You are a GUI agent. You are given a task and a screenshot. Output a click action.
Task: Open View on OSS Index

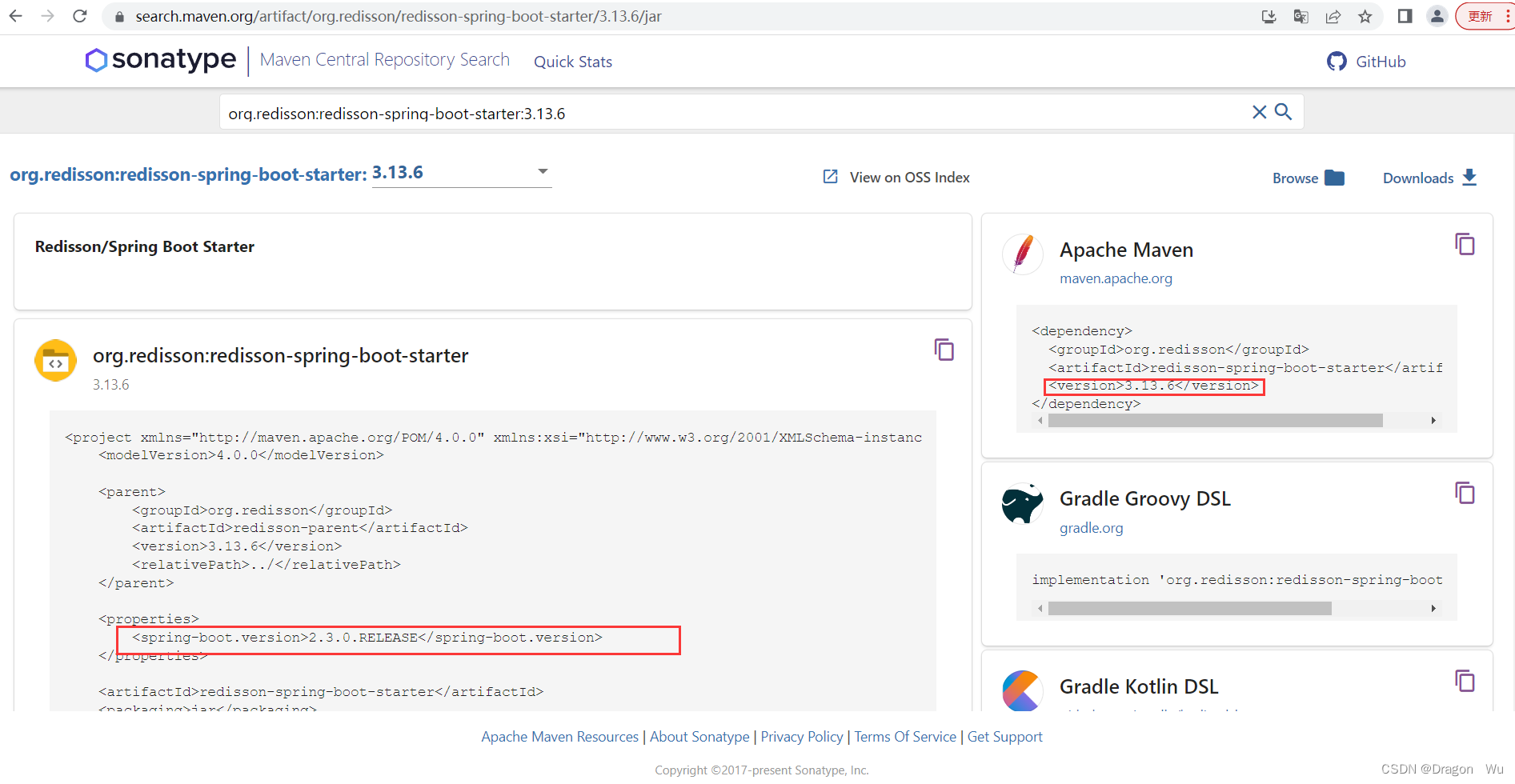pyautogui.click(x=908, y=177)
